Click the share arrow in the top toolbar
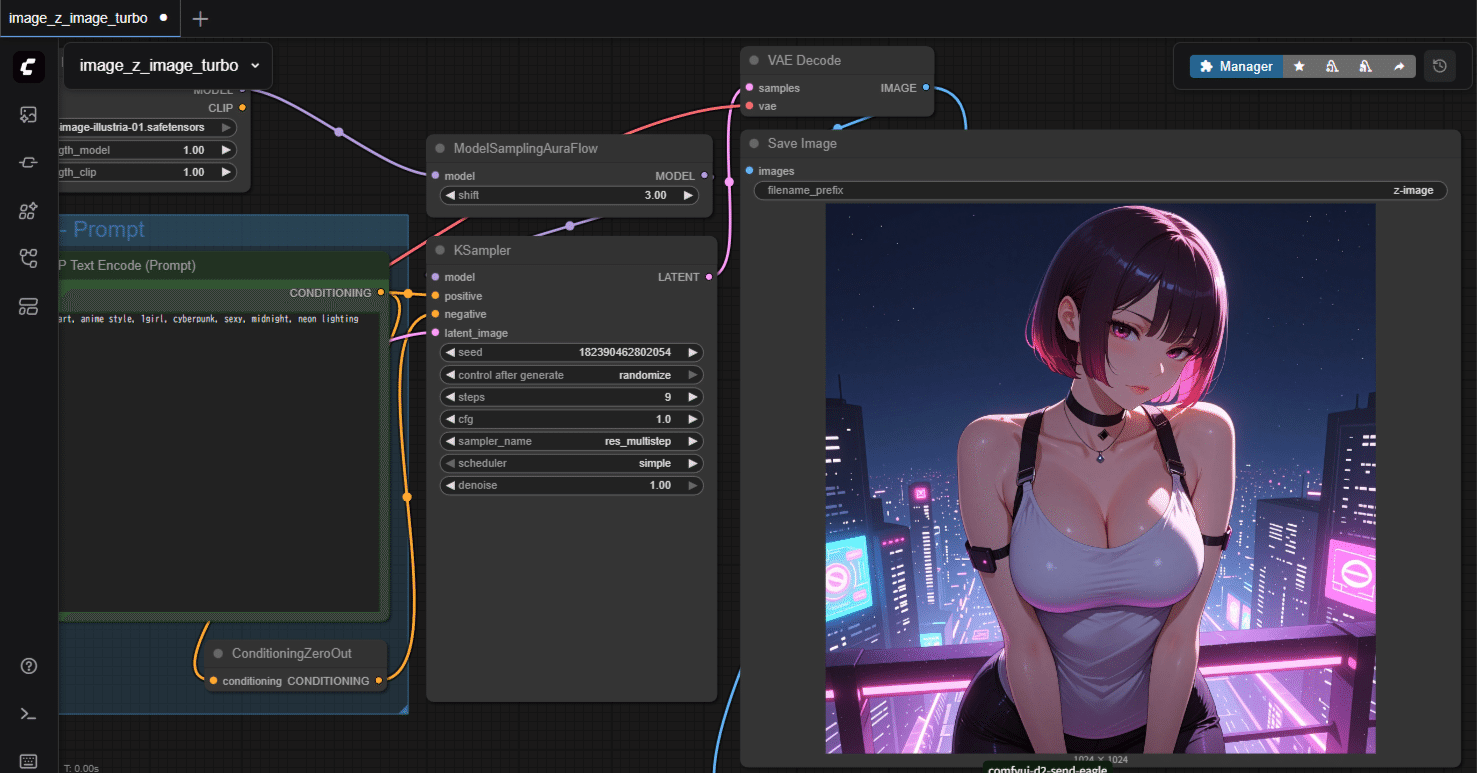The width and height of the screenshot is (1477, 773). pyautogui.click(x=1399, y=65)
